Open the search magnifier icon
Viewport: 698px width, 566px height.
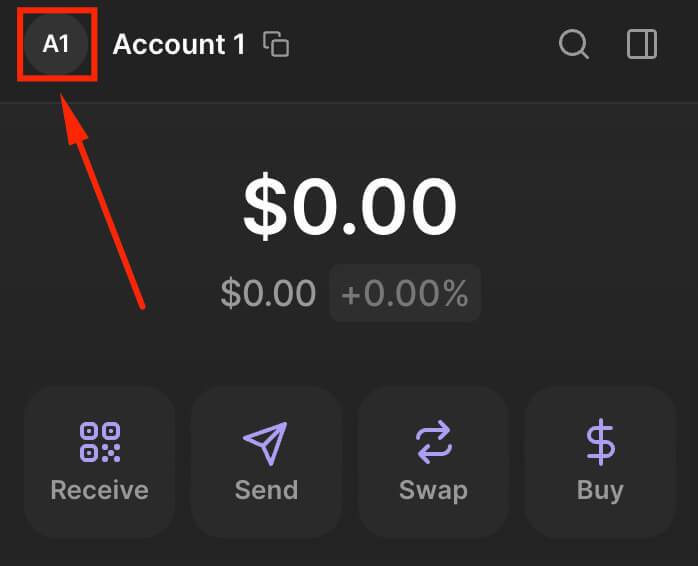coord(573,45)
